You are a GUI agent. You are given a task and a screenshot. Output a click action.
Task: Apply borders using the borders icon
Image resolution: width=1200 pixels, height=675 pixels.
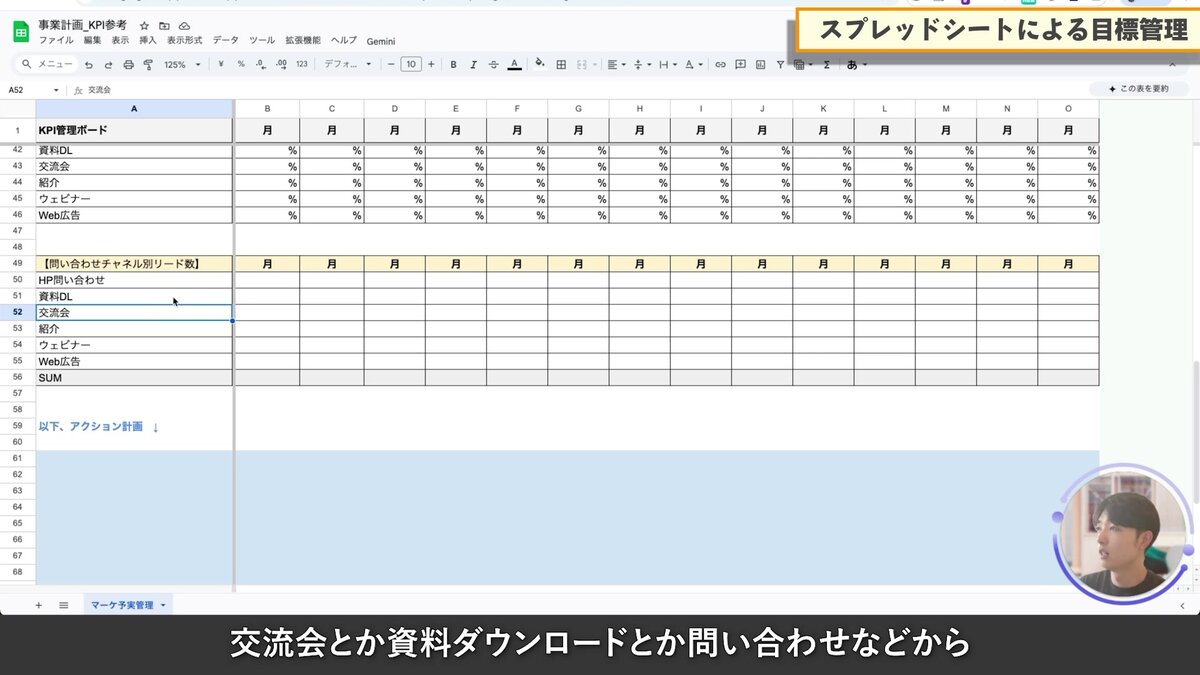560,65
